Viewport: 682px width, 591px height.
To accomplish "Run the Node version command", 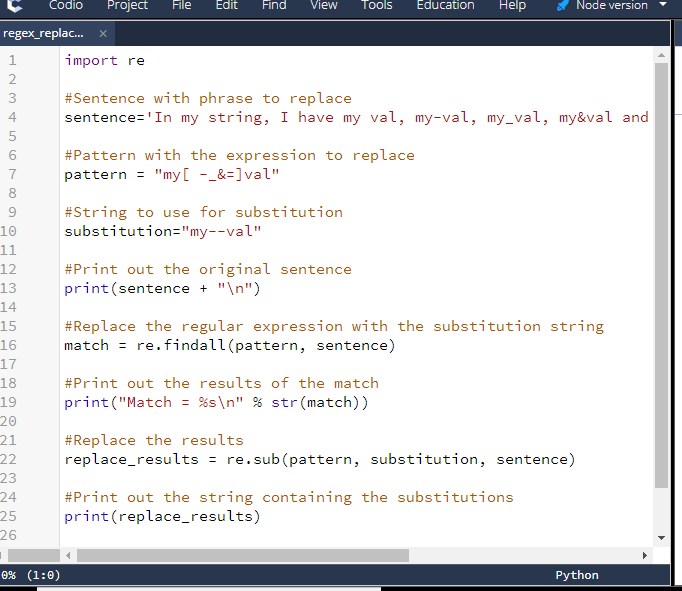I will coord(612,5).
